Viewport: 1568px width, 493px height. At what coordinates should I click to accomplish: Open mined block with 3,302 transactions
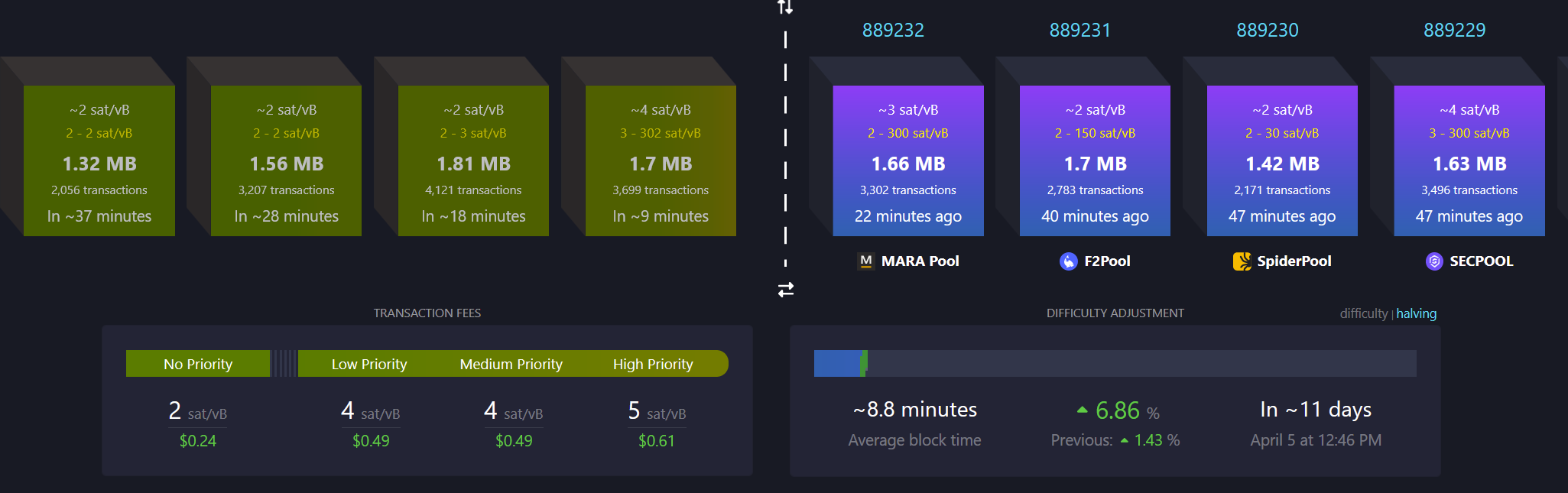tap(908, 161)
